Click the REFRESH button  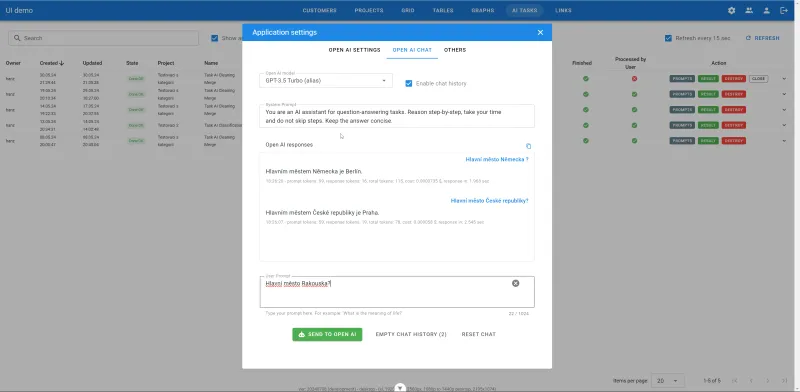coord(762,38)
